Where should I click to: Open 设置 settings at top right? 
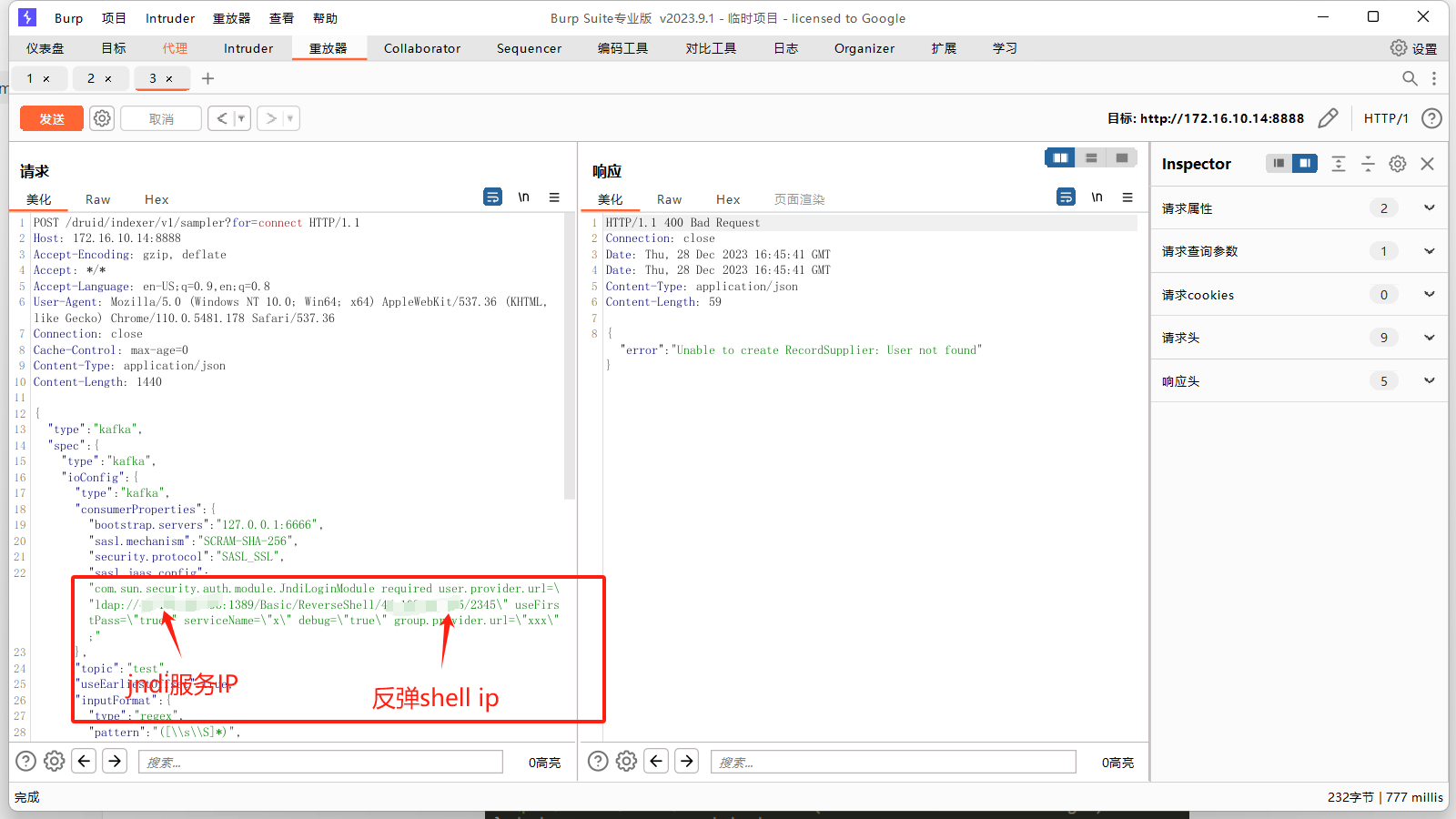click(1414, 48)
